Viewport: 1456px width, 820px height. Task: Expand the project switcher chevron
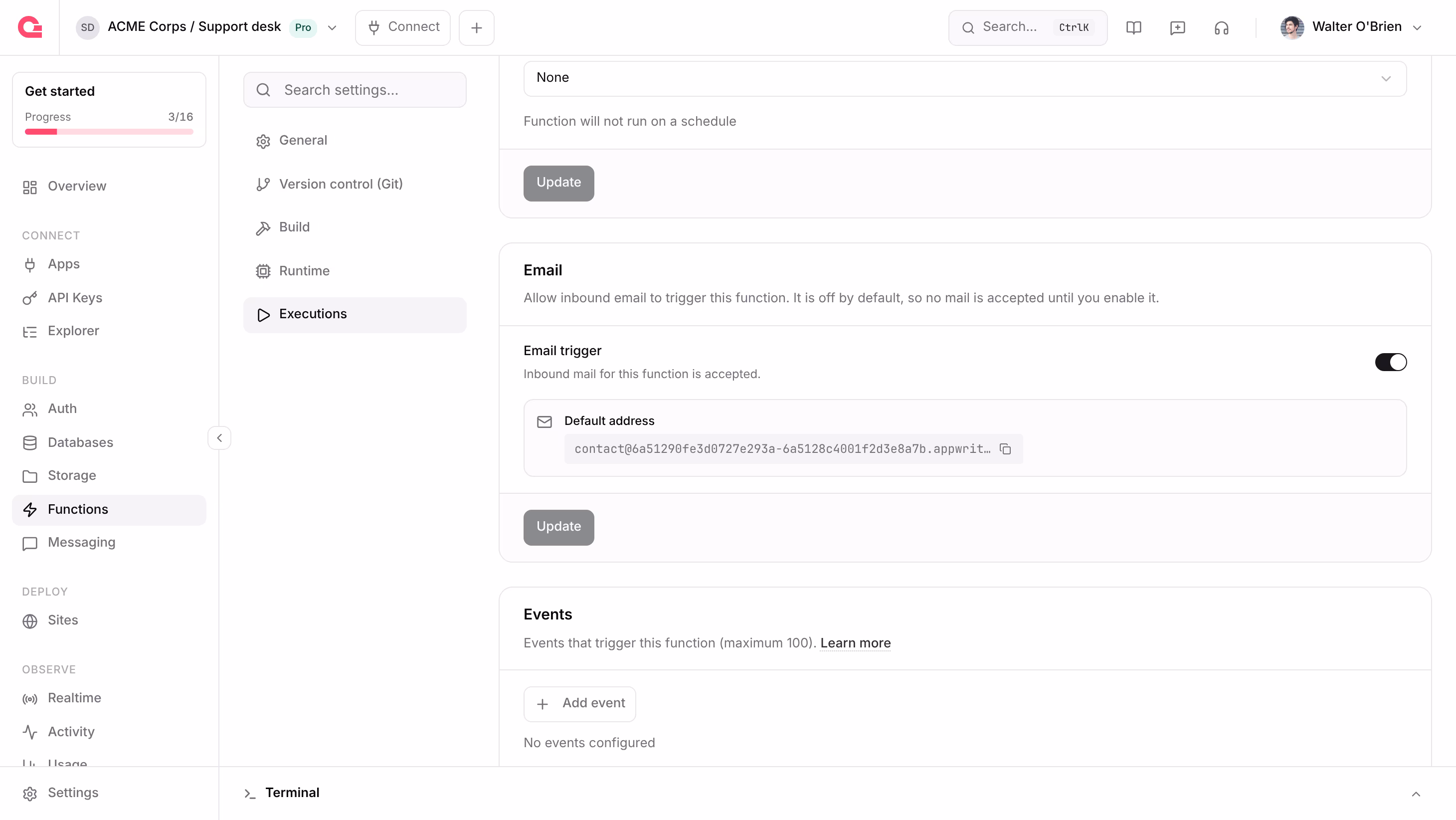(x=333, y=28)
